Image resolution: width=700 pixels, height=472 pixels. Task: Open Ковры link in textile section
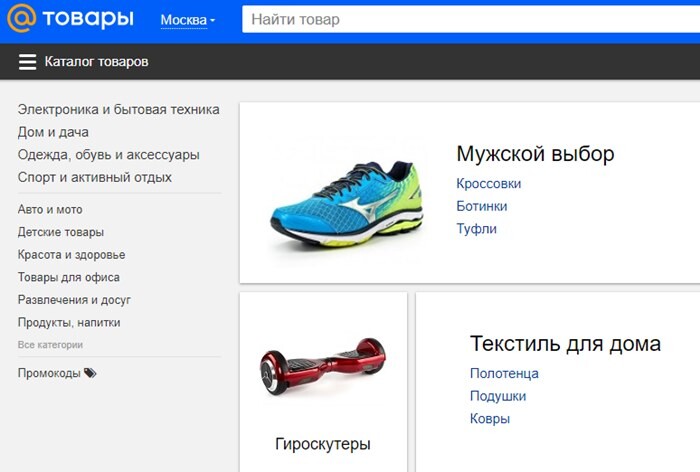point(489,419)
